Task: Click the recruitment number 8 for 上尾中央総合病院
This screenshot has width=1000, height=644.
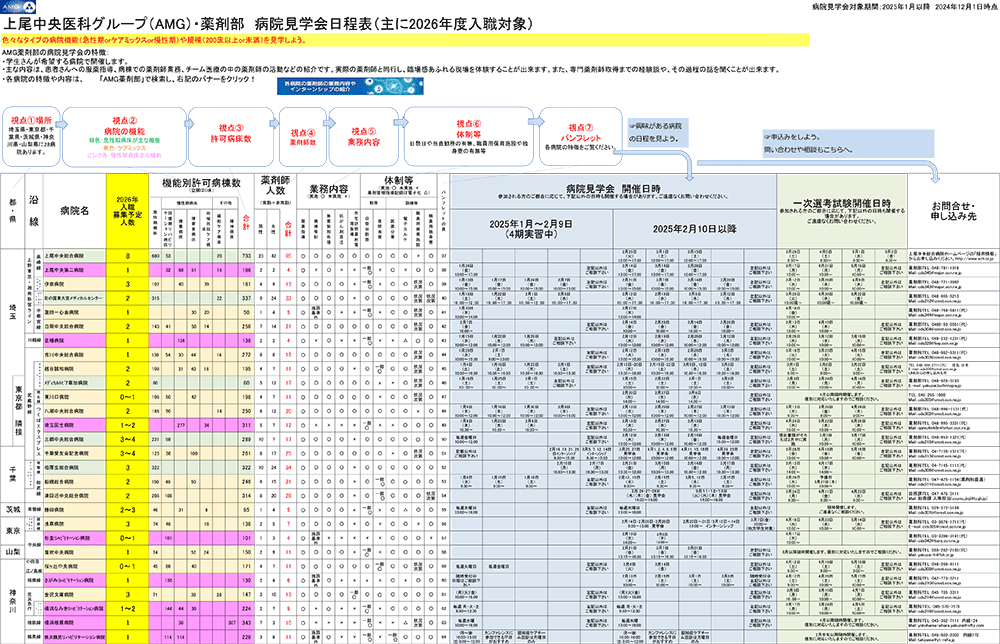Action: pos(128,256)
